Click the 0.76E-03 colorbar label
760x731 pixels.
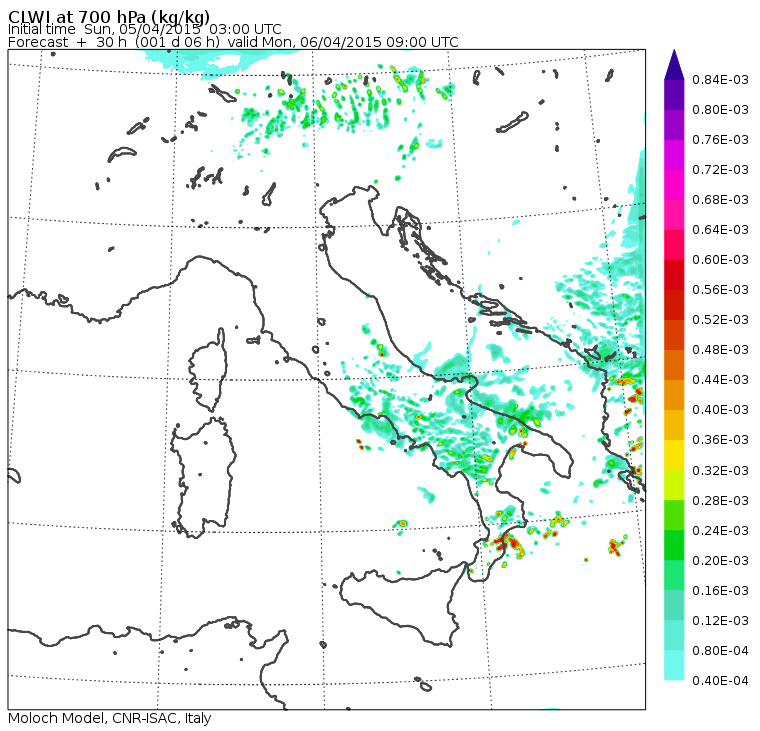(x=720, y=140)
